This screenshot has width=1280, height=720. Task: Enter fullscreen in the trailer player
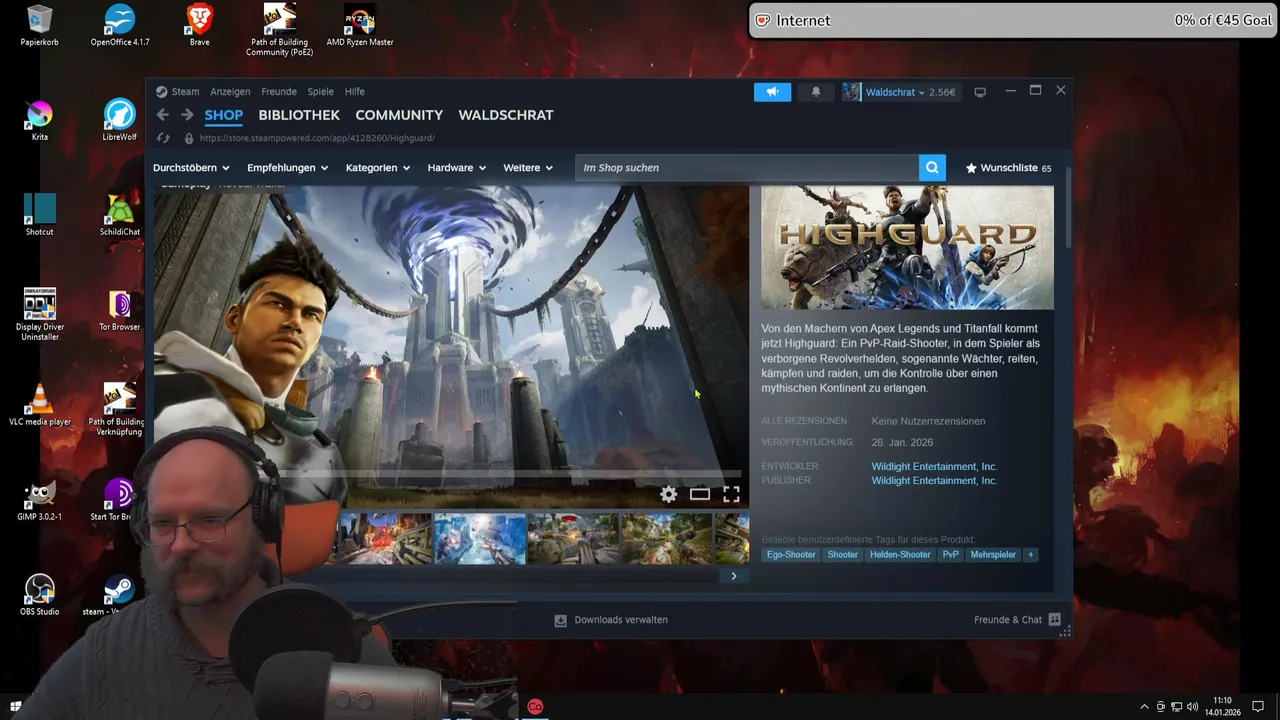pos(731,494)
